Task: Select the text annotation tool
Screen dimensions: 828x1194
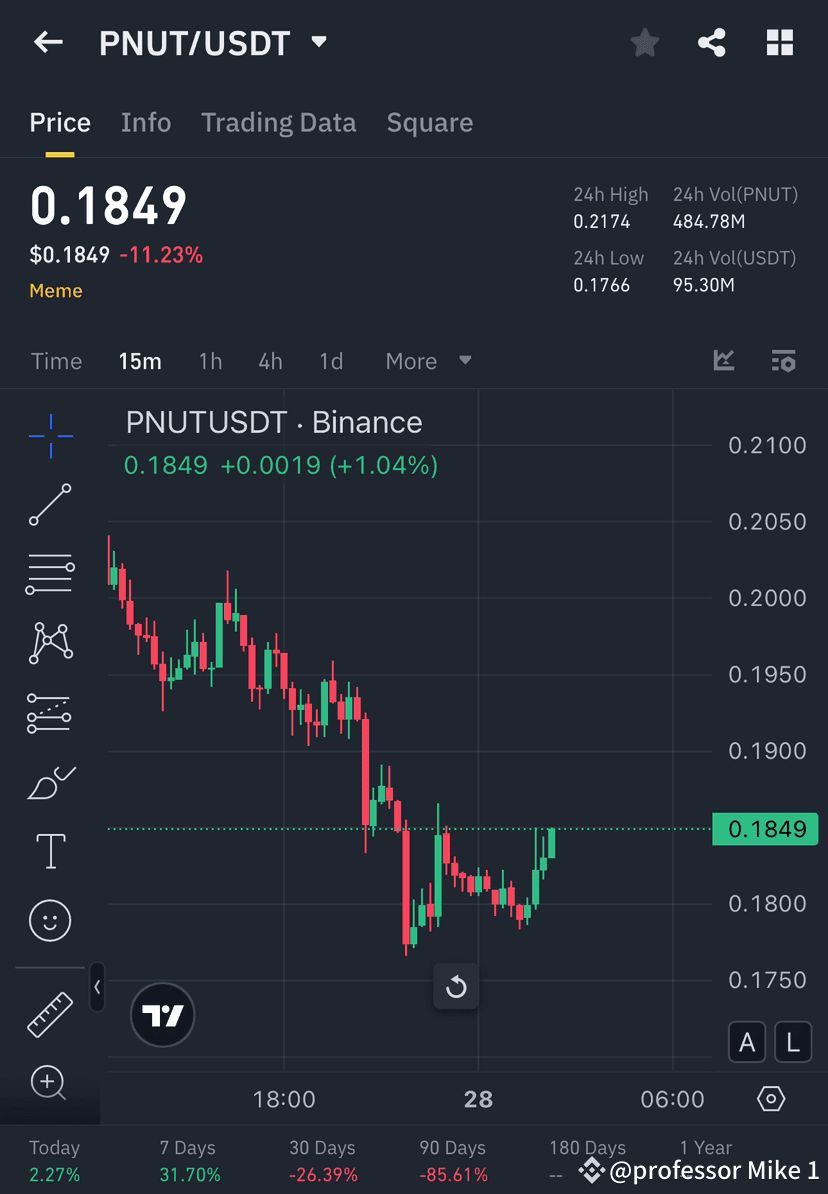Action: (50, 850)
